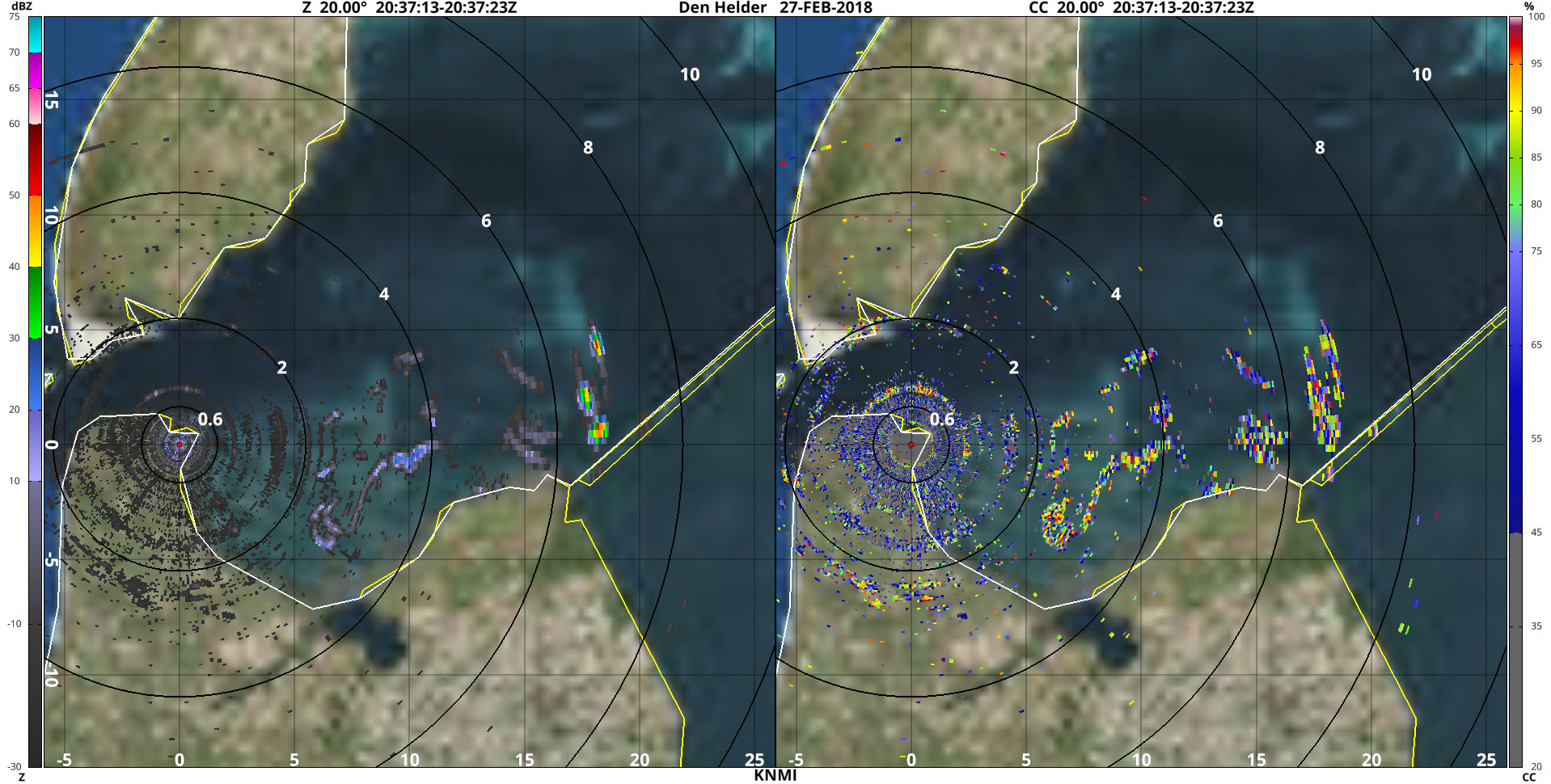Click the Z 20.00° panel title
The image size is (1551, 784).
click(x=409, y=7)
